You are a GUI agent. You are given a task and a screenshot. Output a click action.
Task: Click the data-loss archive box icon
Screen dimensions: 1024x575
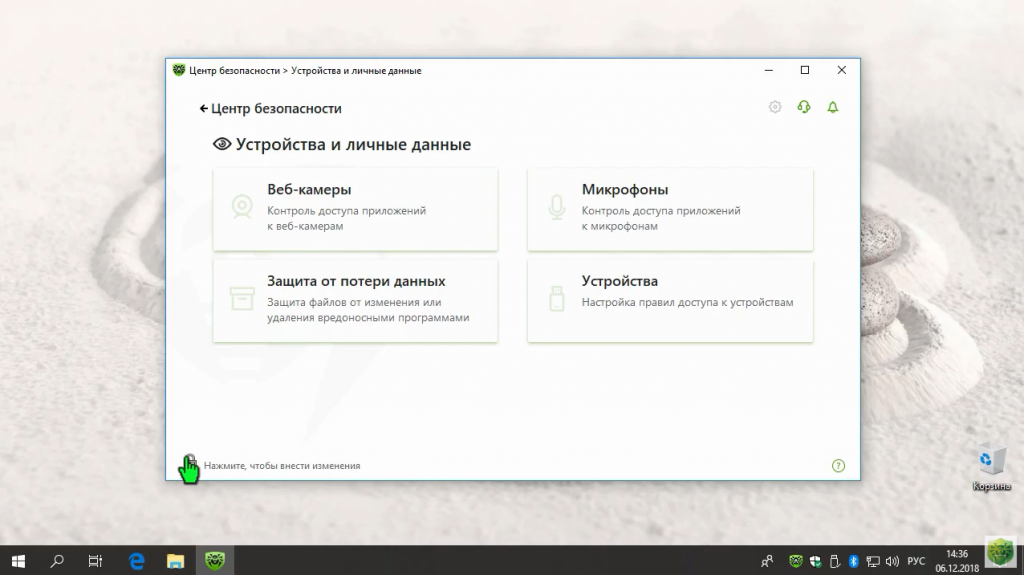coord(242,299)
